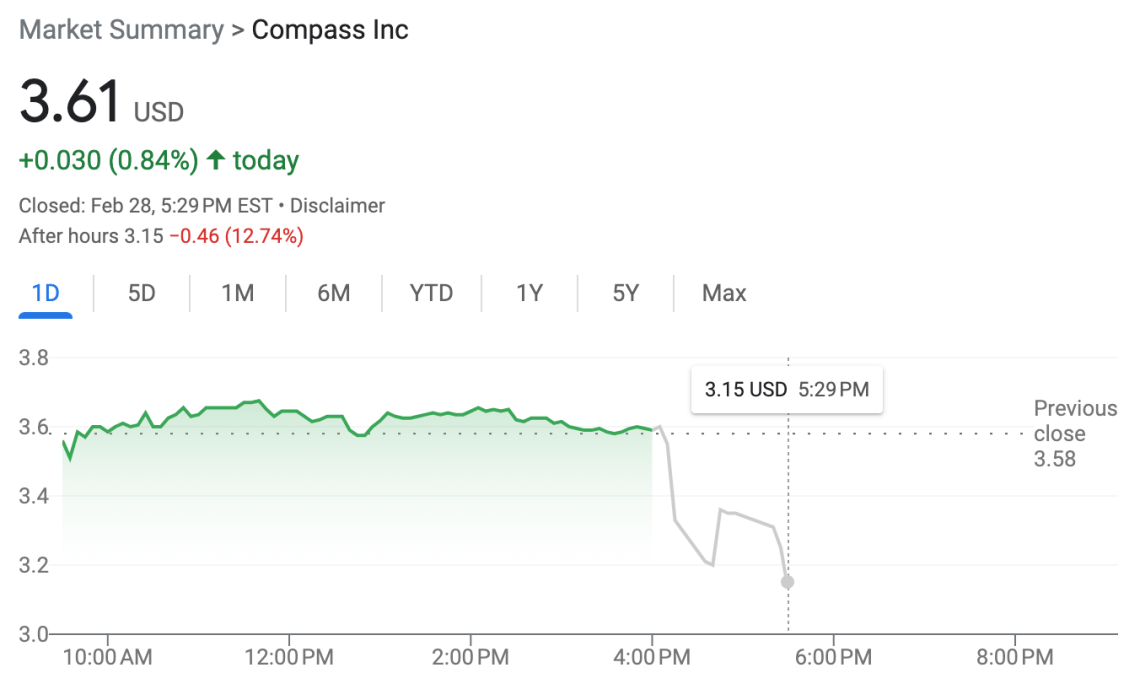Show the 6M chart range

click(x=334, y=293)
